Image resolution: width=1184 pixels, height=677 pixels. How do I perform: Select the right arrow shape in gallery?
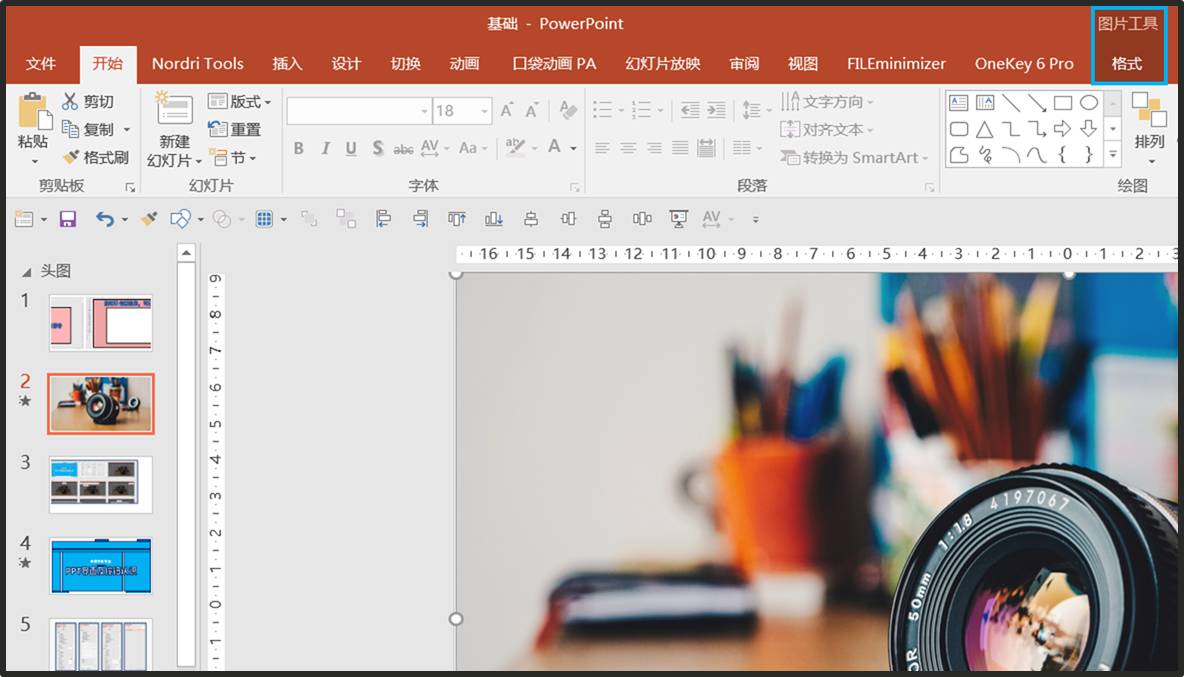click(1062, 129)
